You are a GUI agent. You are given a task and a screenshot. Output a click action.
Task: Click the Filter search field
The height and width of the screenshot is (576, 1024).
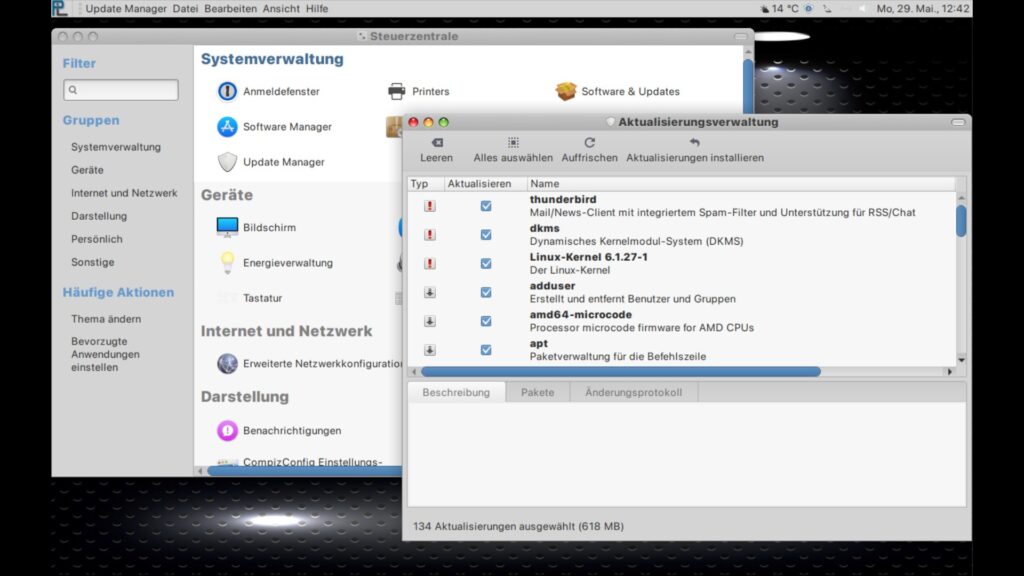click(x=121, y=89)
